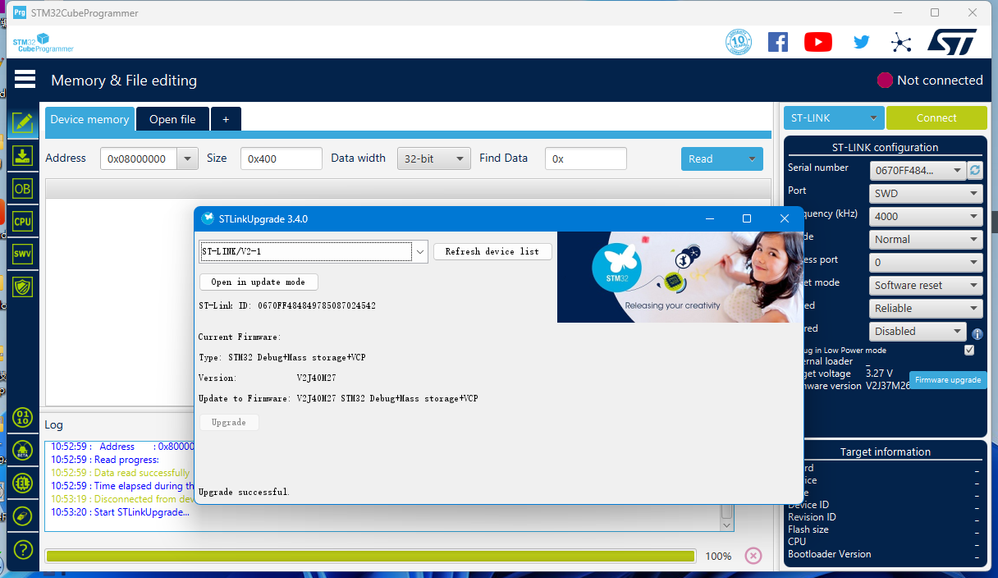Open the security shield icon
The width and height of the screenshot is (998, 578).
pyautogui.click(x=23, y=287)
